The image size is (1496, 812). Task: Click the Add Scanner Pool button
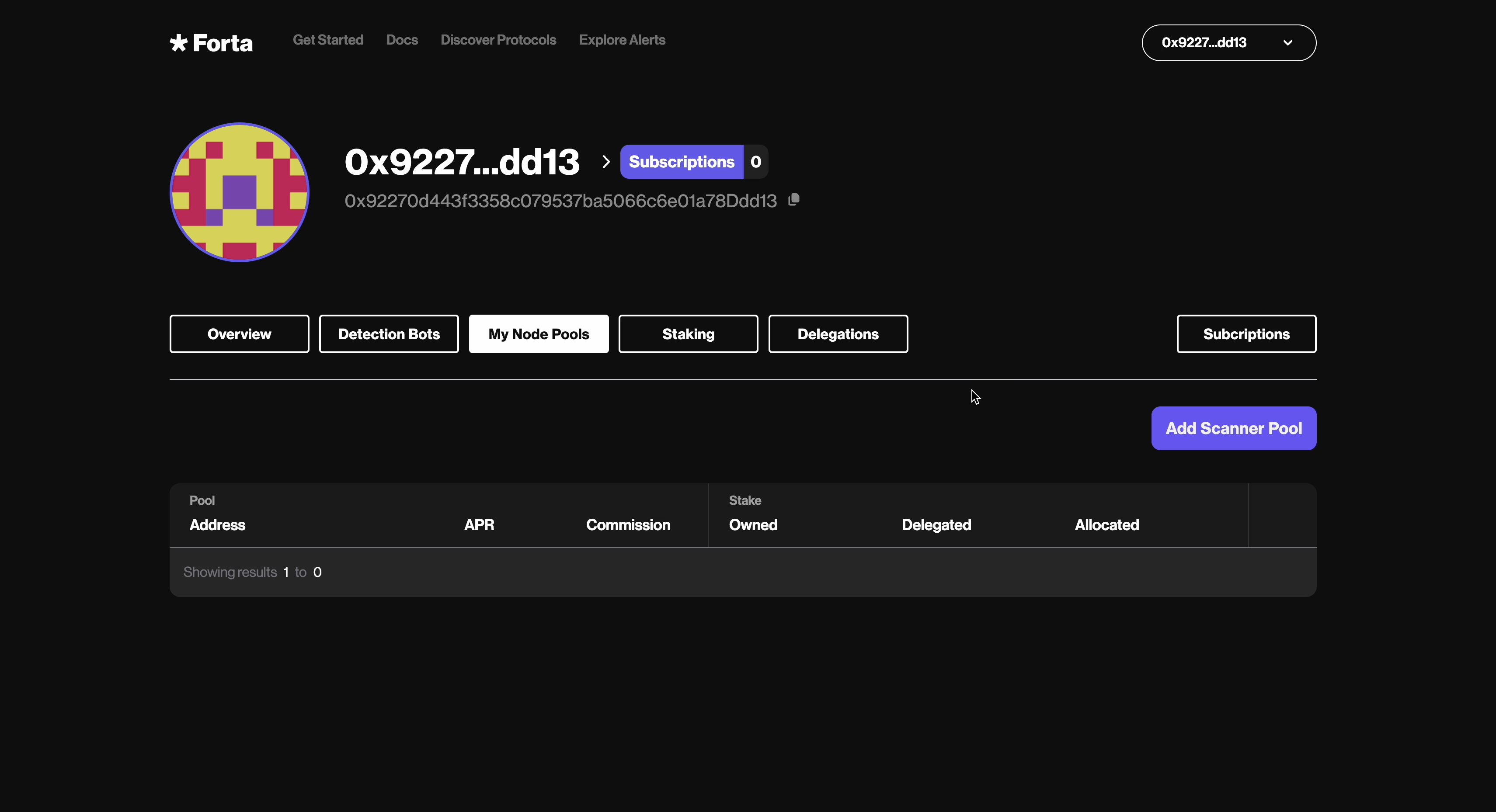click(1234, 428)
